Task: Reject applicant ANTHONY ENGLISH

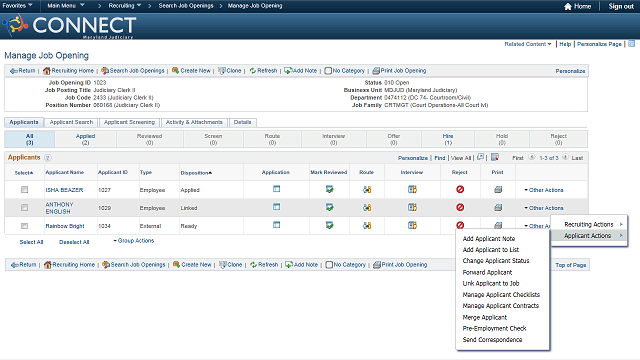Action: pyautogui.click(x=460, y=207)
